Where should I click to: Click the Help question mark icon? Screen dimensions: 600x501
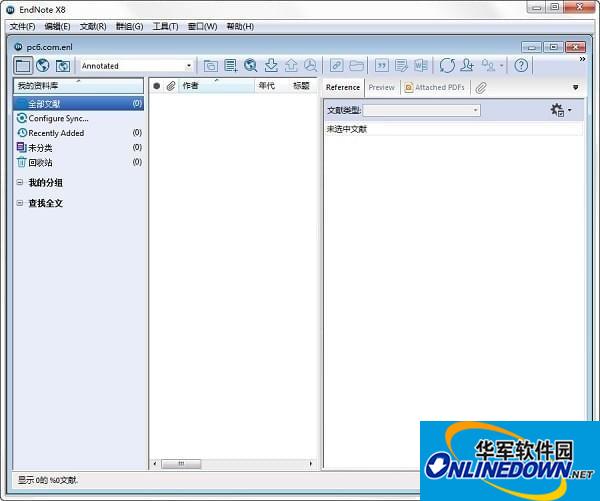pos(521,66)
